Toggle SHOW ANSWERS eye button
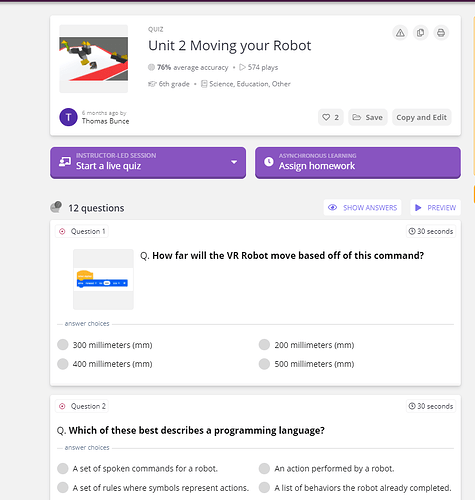The width and height of the screenshot is (475, 500). (x=362, y=208)
